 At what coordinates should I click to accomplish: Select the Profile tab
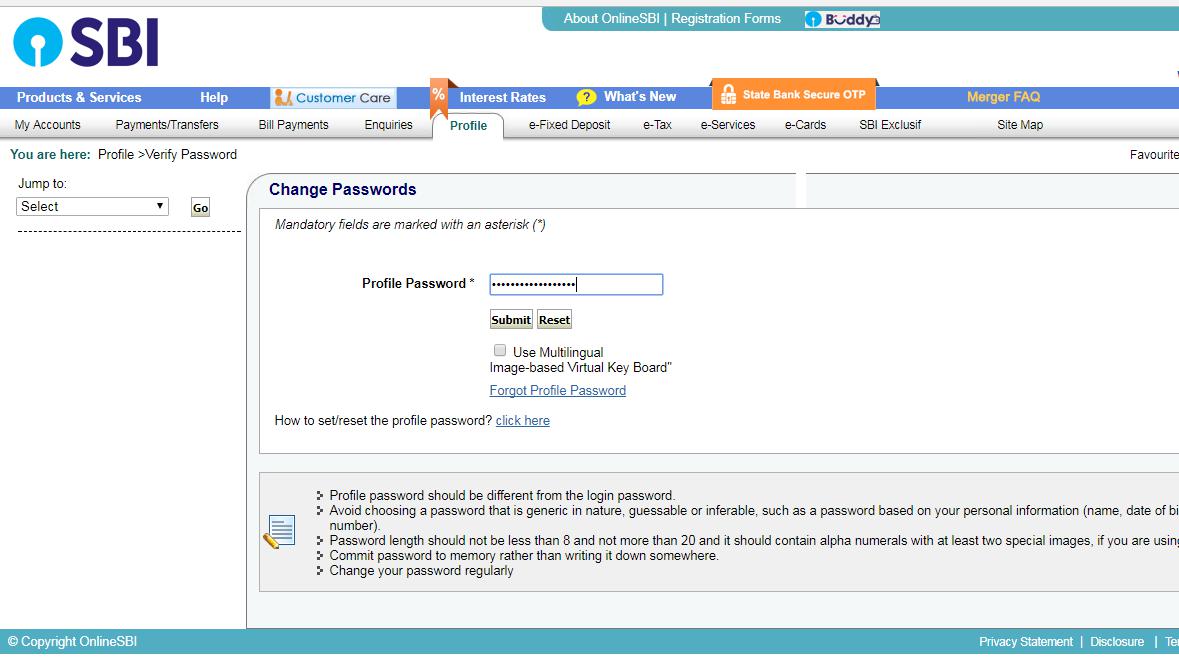[468, 126]
